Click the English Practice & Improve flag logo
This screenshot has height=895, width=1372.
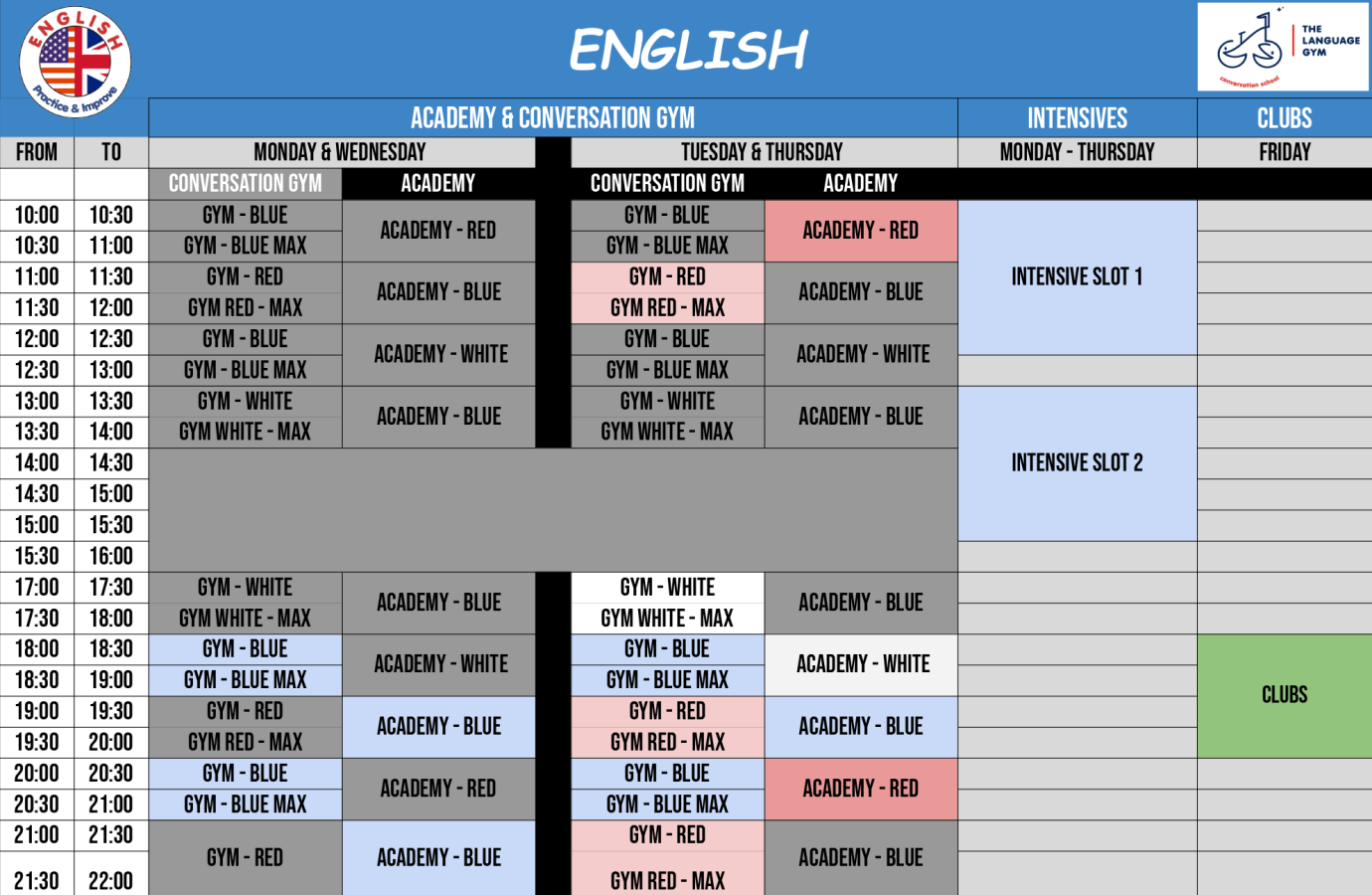point(75,62)
